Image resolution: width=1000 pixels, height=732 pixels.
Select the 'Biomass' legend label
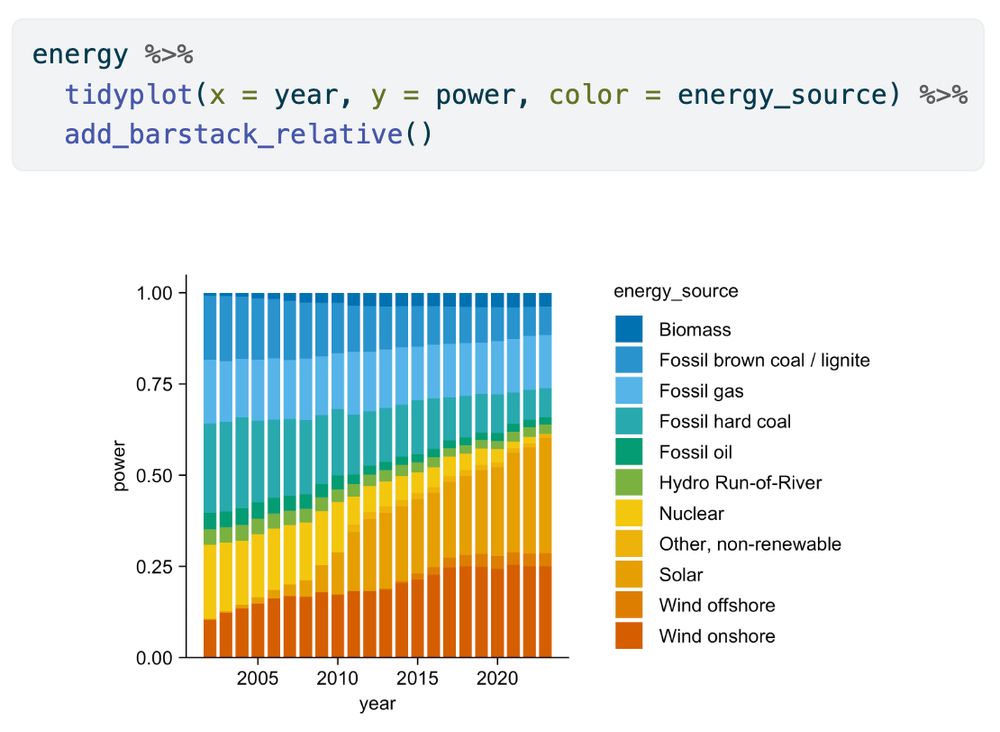(x=695, y=330)
